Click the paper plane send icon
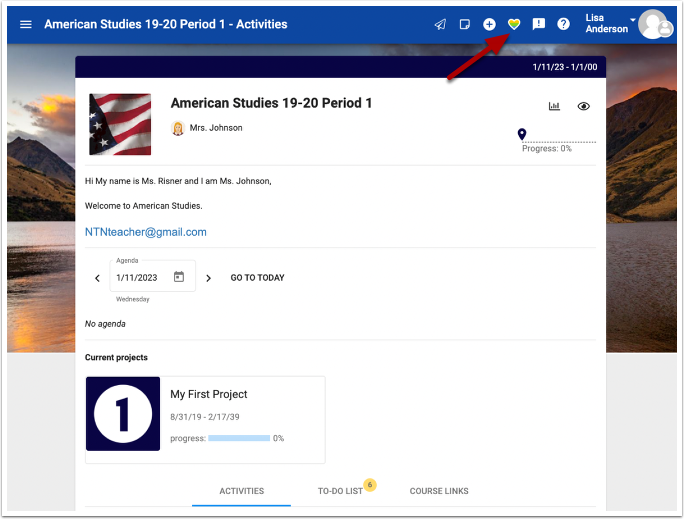Image resolution: width=684 pixels, height=519 pixels. [x=440, y=24]
